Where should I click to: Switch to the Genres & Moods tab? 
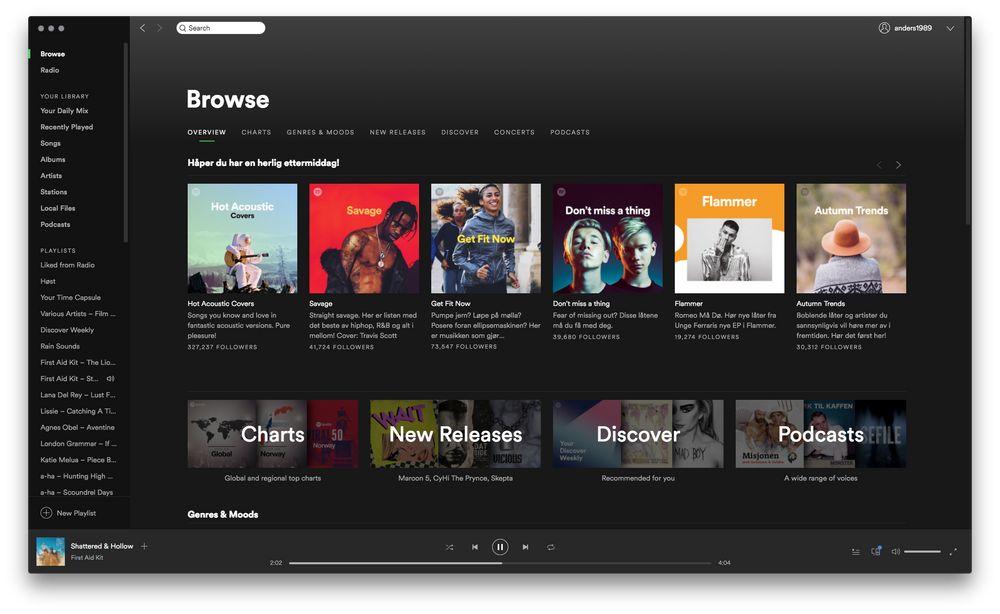click(320, 133)
